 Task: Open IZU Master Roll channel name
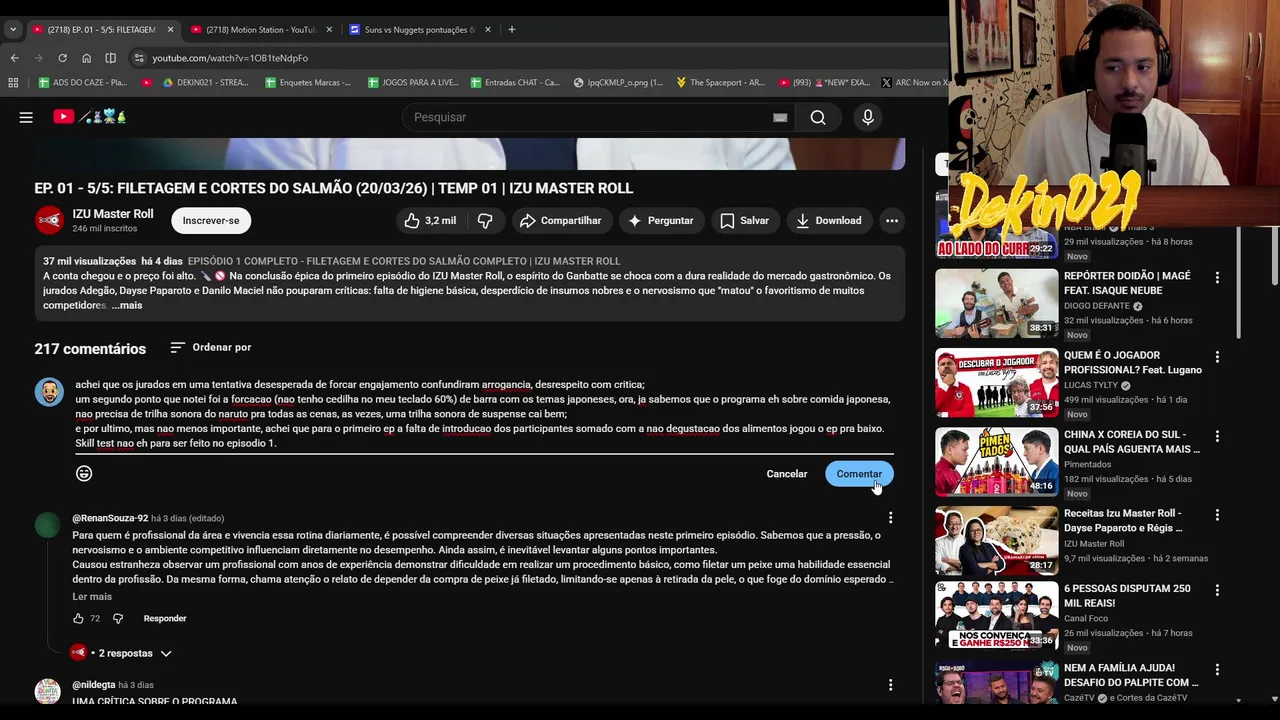[113, 214]
